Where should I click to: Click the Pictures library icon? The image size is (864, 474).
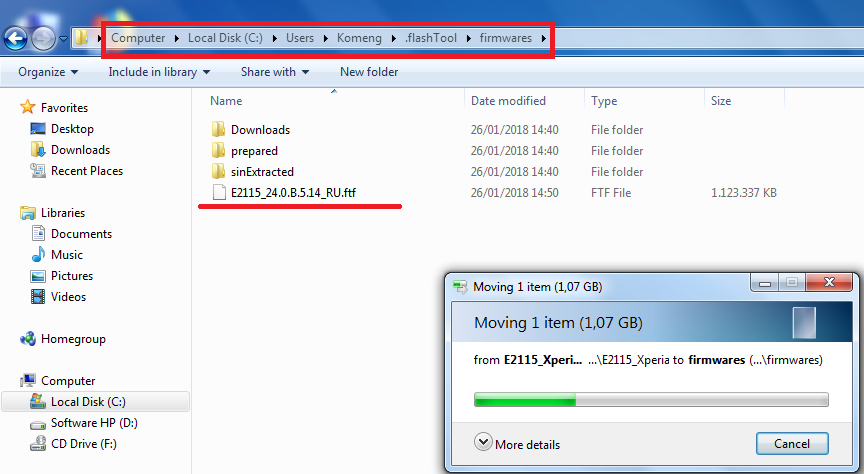pyautogui.click(x=38, y=276)
